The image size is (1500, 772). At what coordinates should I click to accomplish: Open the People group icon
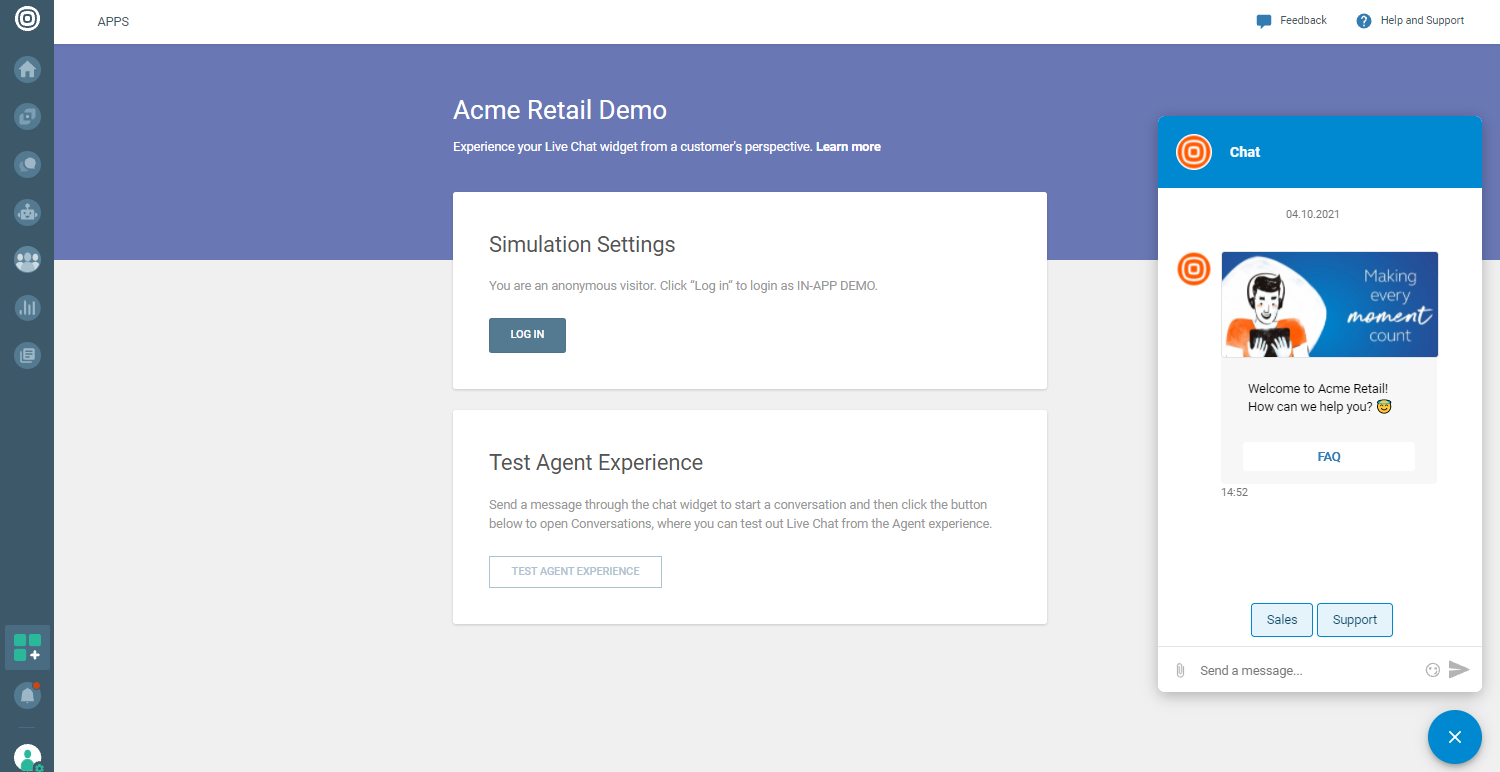pyautogui.click(x=27, y=260)
